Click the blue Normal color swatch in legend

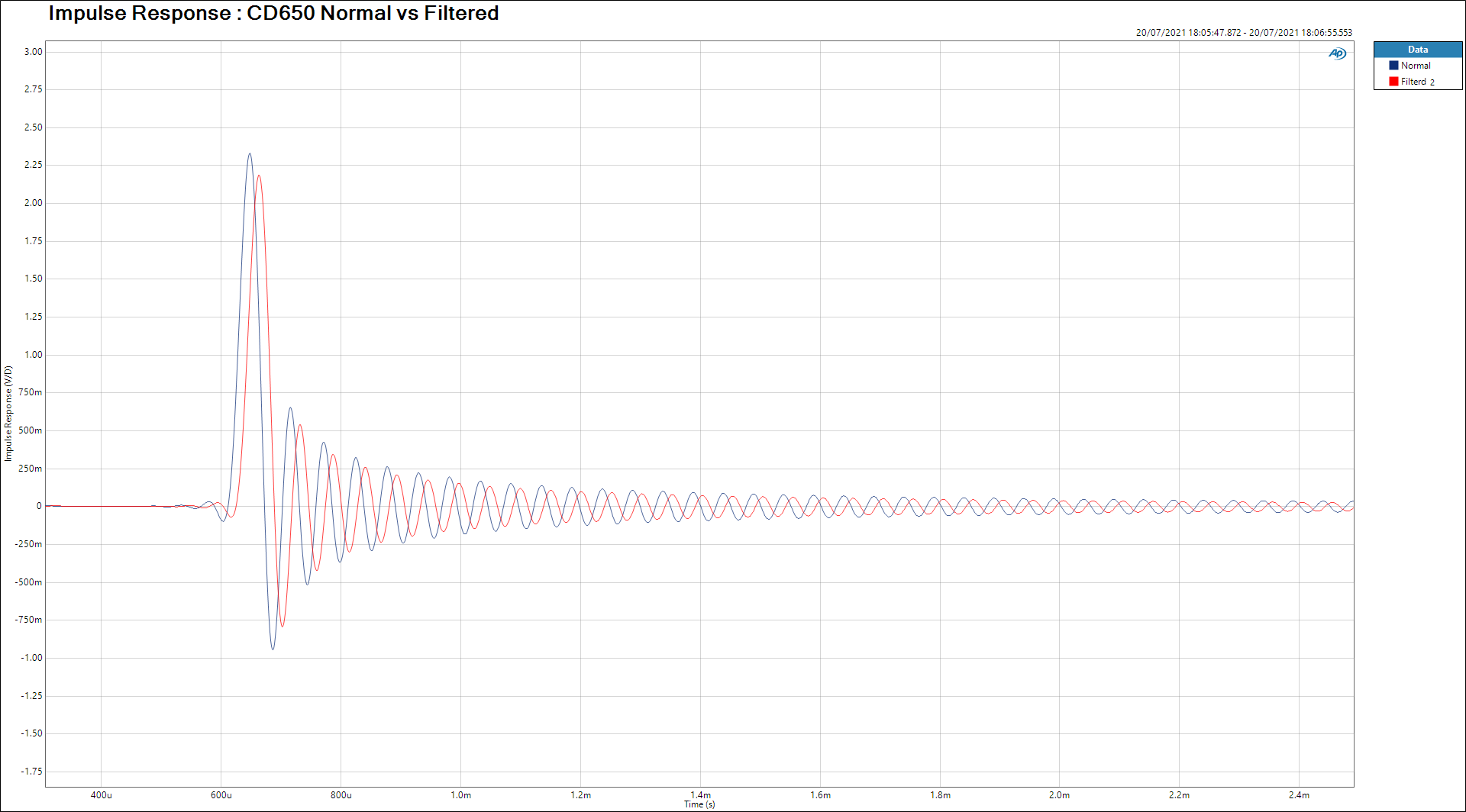pyautogui.click(x=1393, y=66)
